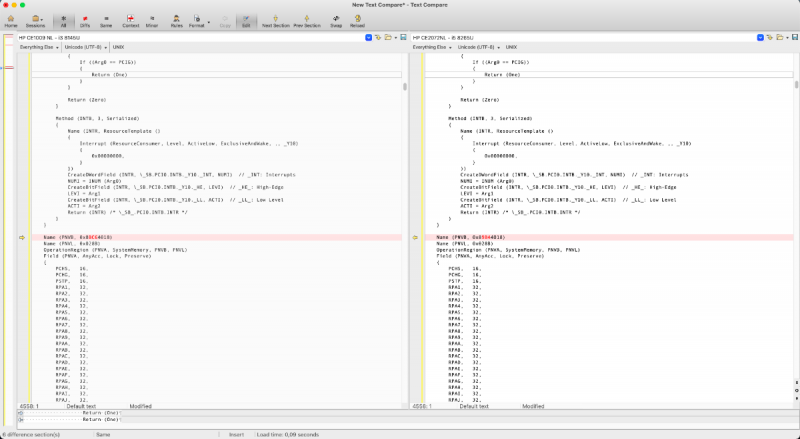The image size is (800, 439).
Task: Show only matching lines with Same
Action: coord(106,20)
